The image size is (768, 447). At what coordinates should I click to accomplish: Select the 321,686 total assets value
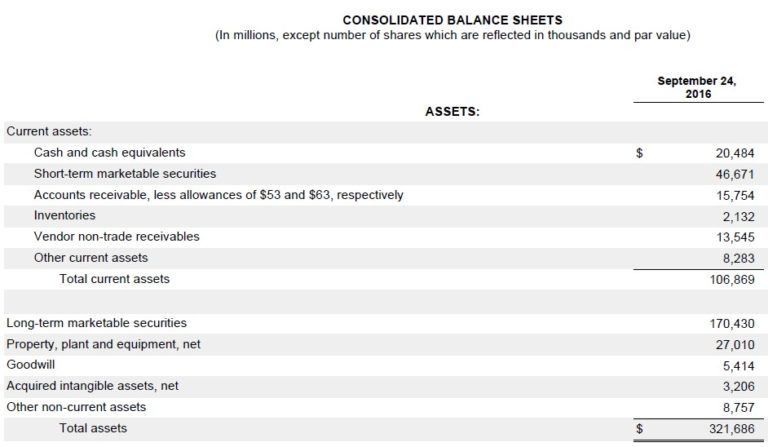[732, 429]
